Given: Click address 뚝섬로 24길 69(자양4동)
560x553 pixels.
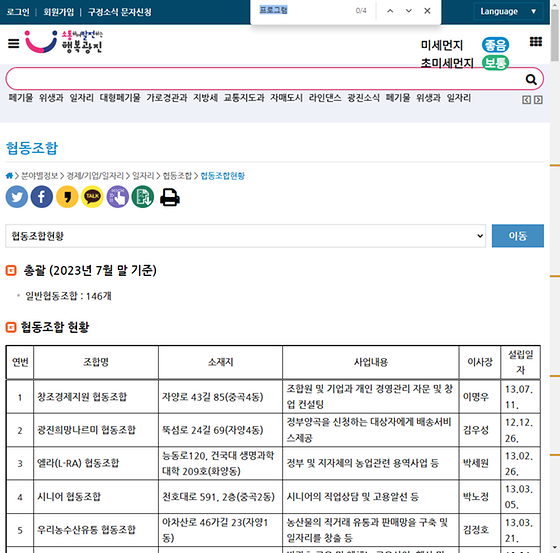Looking at the screenshot, I should [x=212, y=430].
